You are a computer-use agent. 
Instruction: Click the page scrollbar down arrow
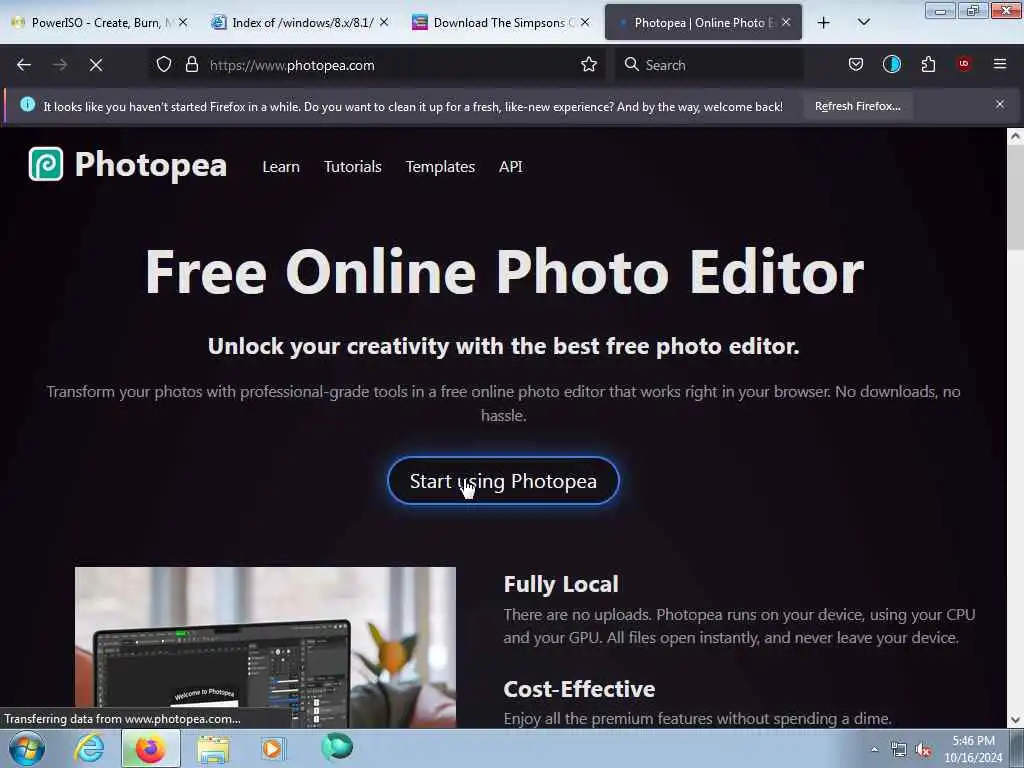click(x=1015, y=720)
